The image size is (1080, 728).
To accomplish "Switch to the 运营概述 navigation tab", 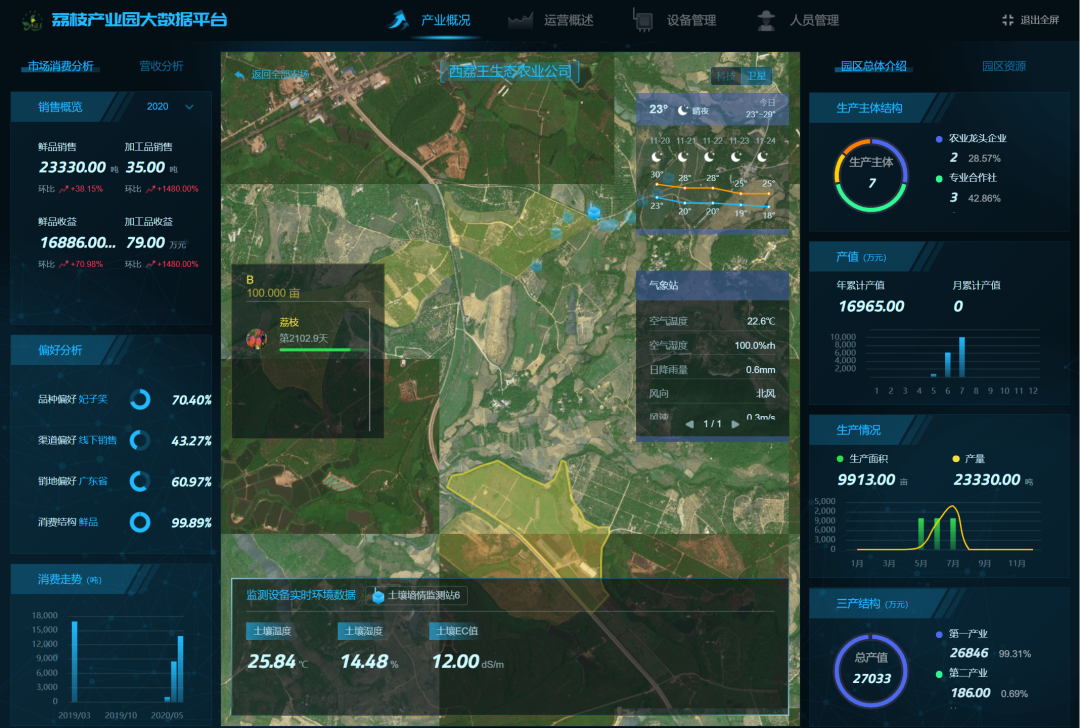I will [552, 20].
